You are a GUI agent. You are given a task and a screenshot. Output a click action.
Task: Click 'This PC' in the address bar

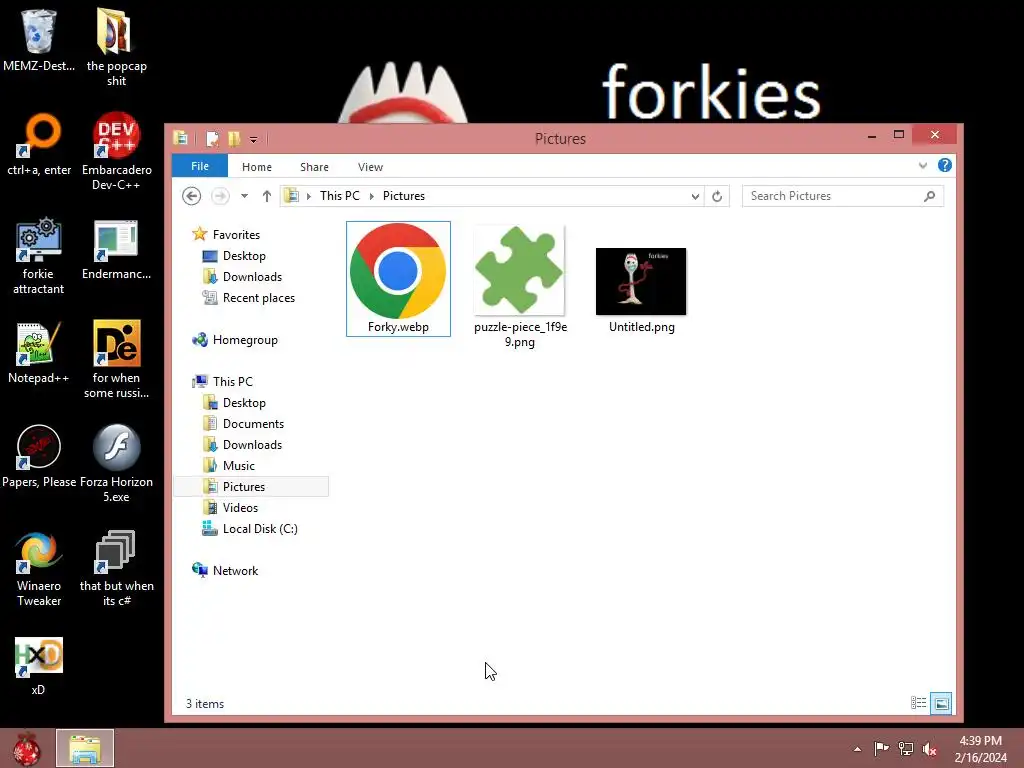(x=340, y=196)
